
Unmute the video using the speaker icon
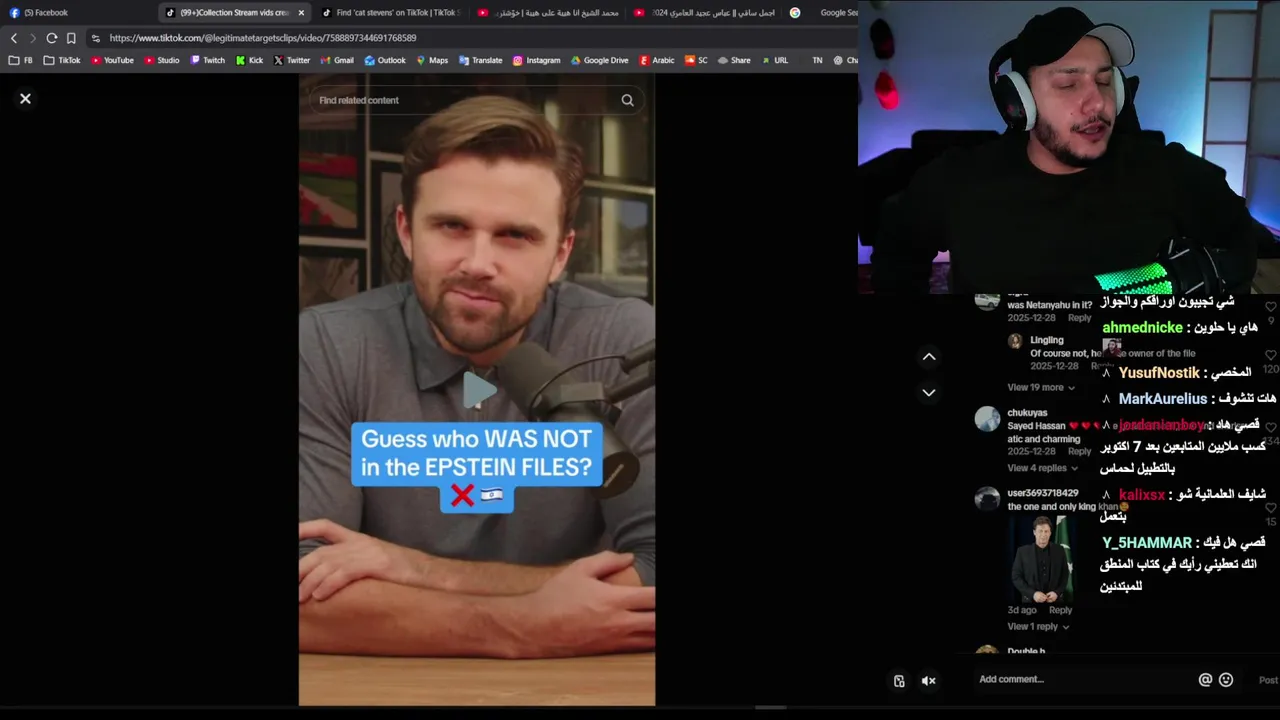928,681
